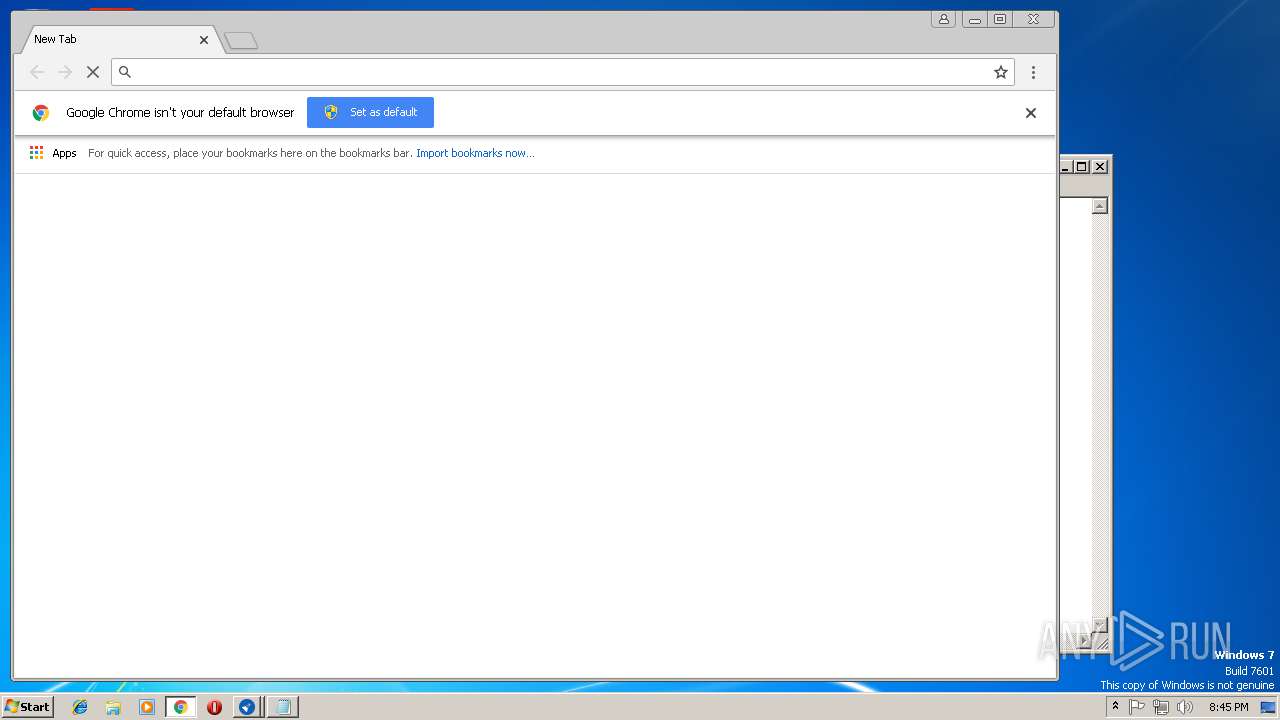Click the 8:45 PM clock in the tray
This screenshot has height=720, width=1280.
click(x=1228, y=707)
